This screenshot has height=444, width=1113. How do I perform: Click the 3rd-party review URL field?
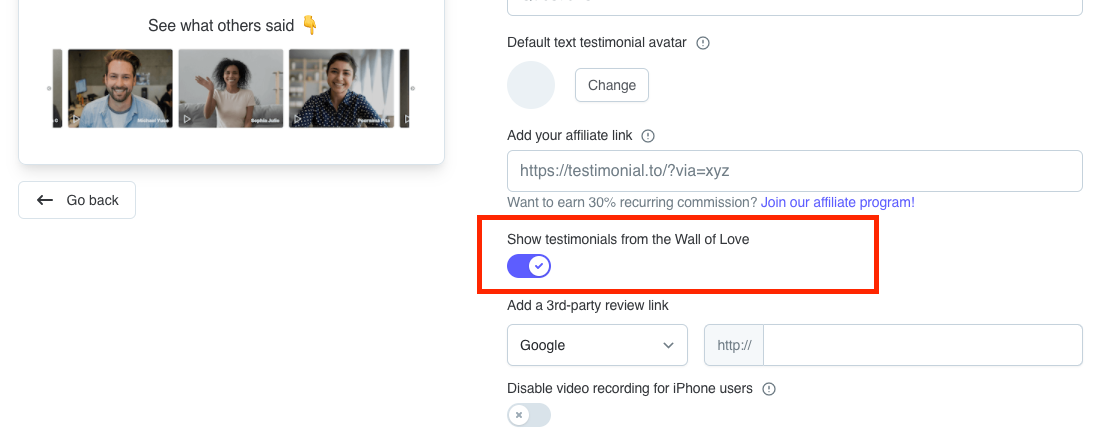pyautogui.click(x=923, y=345)
